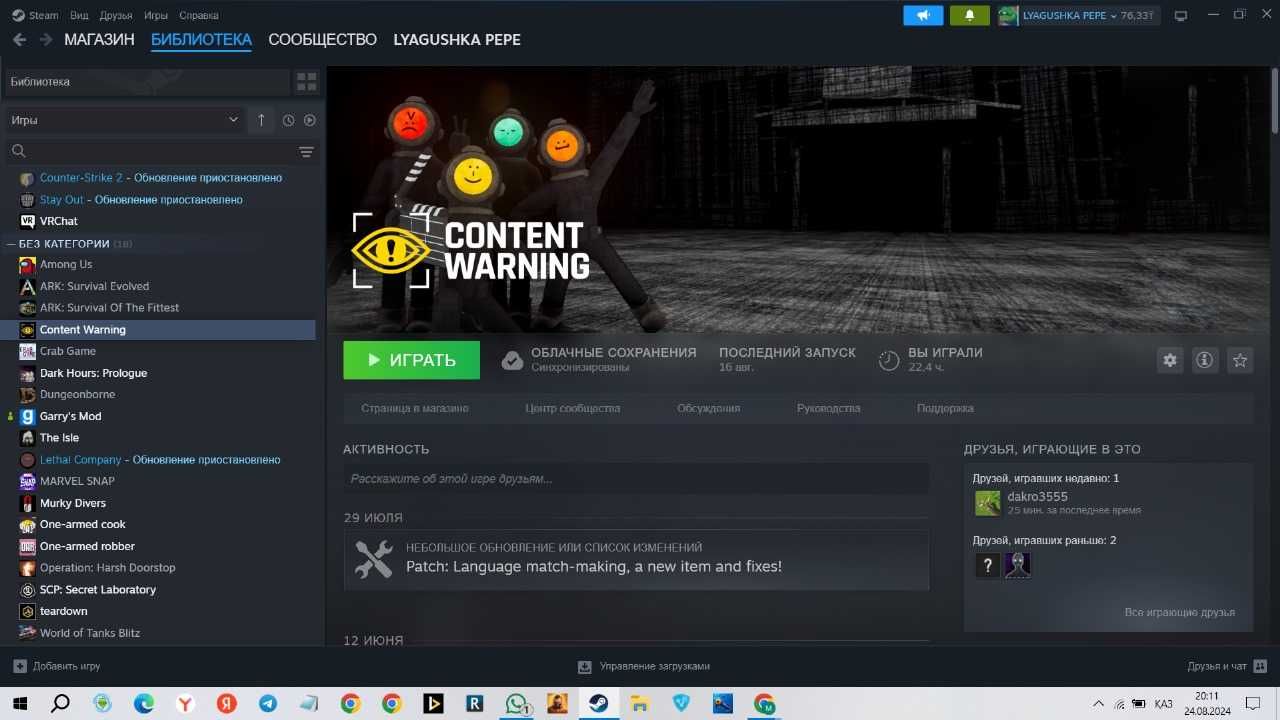Open game info icon
Image resolution: width=1280 pixels, height=720 pixels.
(1205, 360)
